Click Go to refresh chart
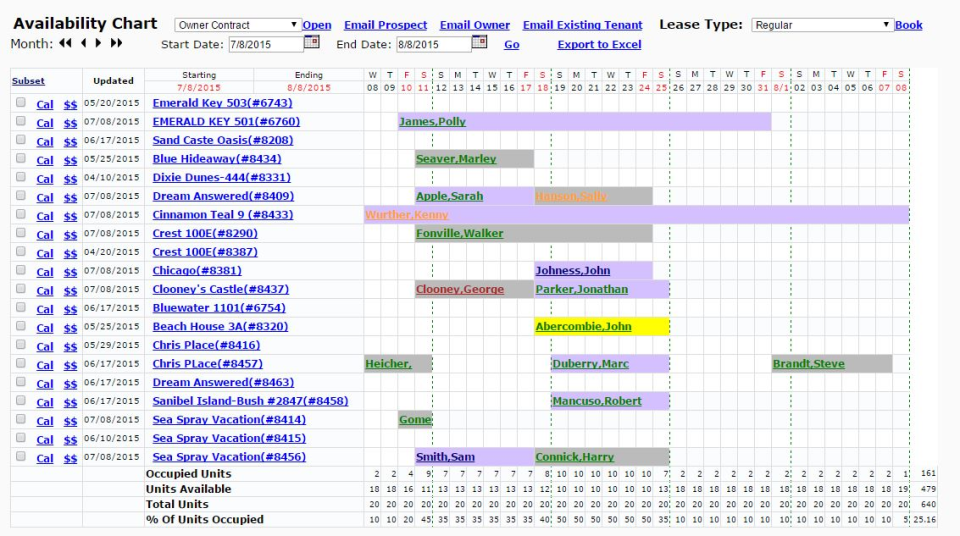The height and width of the screenshot is (536, 960). point(512,45)
